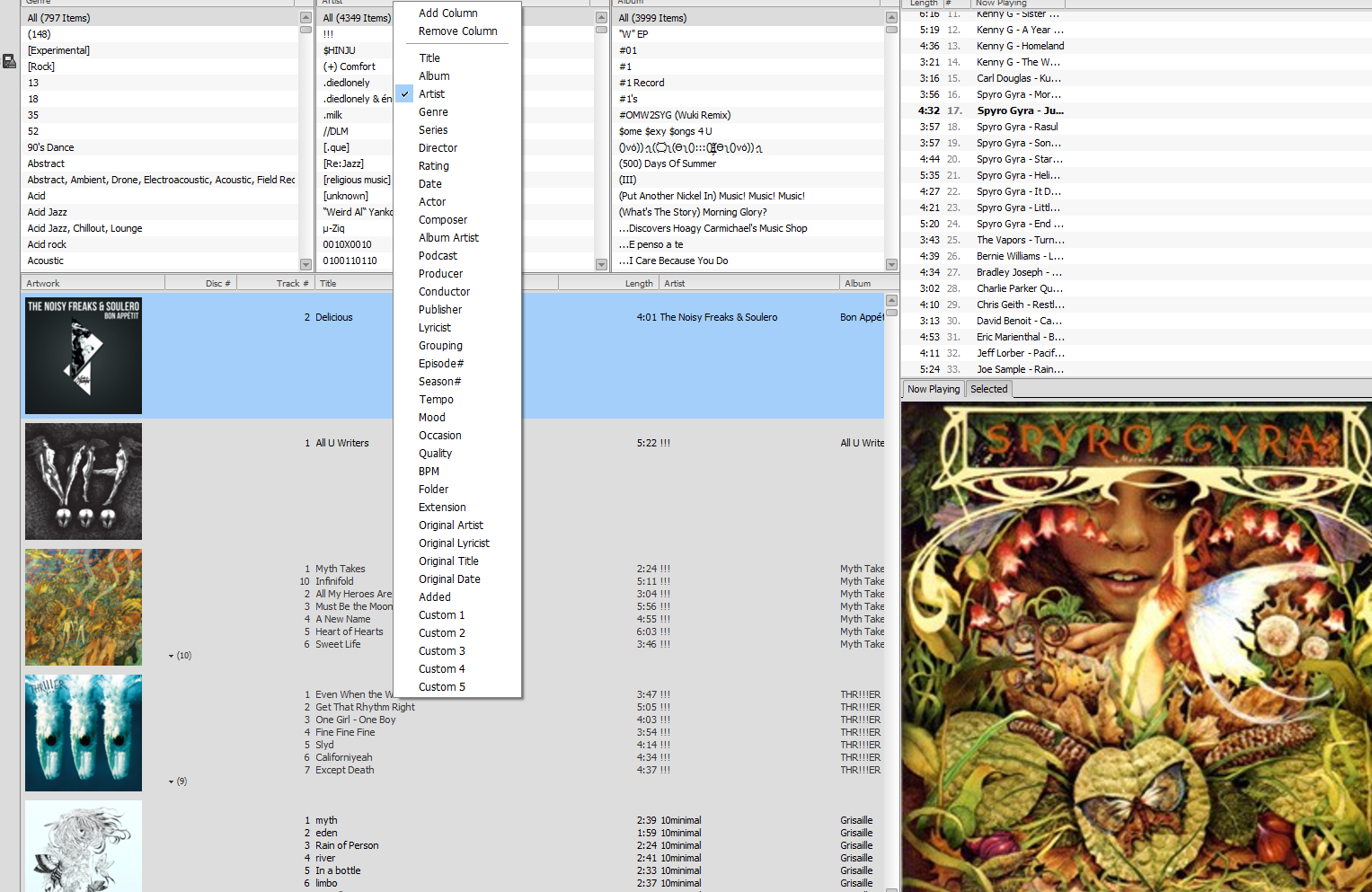Click the large Spyro Gyra album cover

pos(1137,647)
